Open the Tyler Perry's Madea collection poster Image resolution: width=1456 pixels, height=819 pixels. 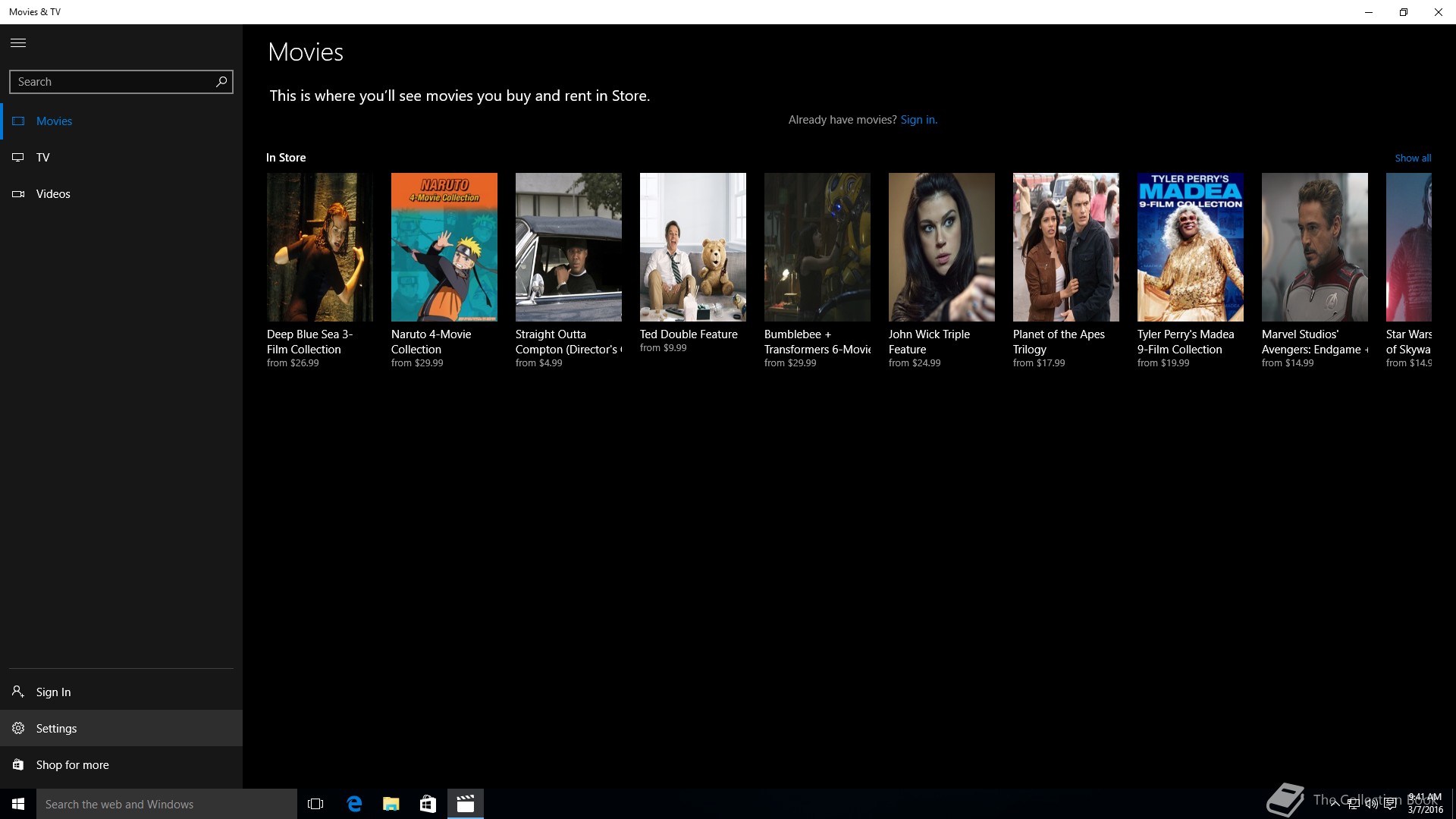tap(1190, 246)
